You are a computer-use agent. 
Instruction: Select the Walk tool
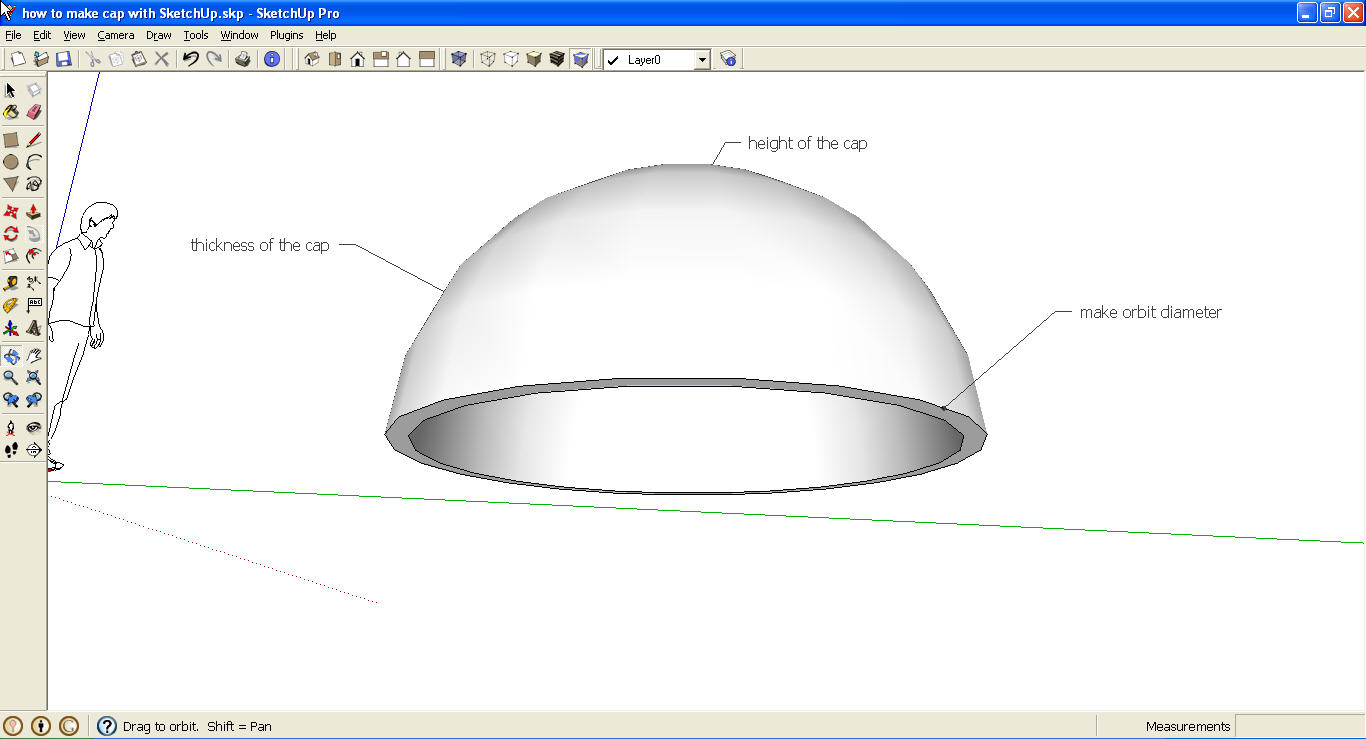11,450
